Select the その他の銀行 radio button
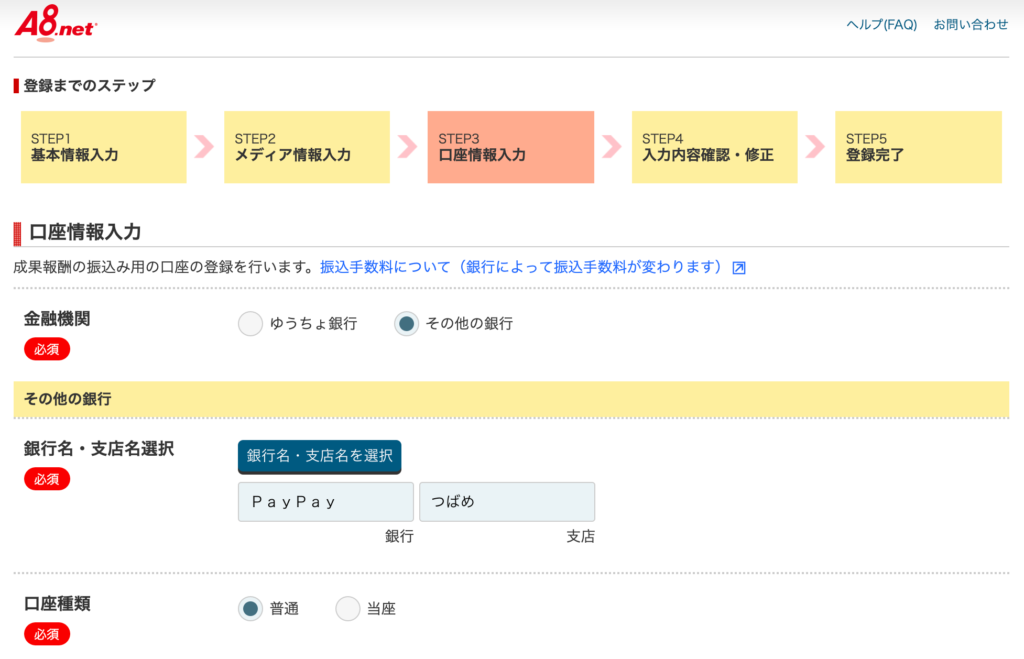This screenshot has height=659, width=1024. point(406,324)
